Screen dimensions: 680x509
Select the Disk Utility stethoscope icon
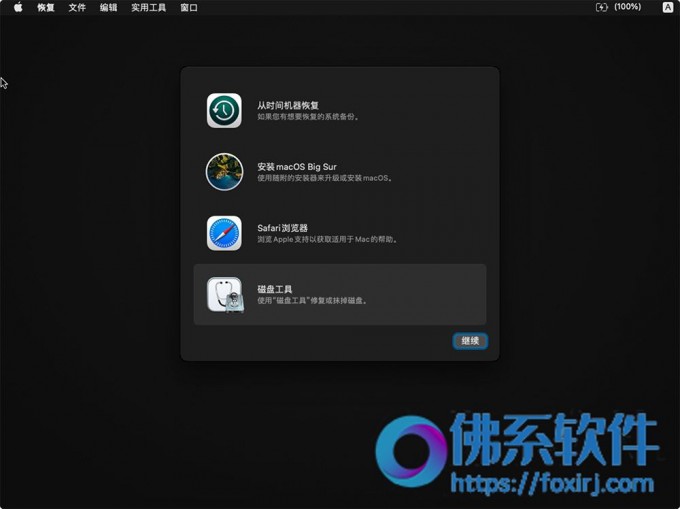(225, 295)
